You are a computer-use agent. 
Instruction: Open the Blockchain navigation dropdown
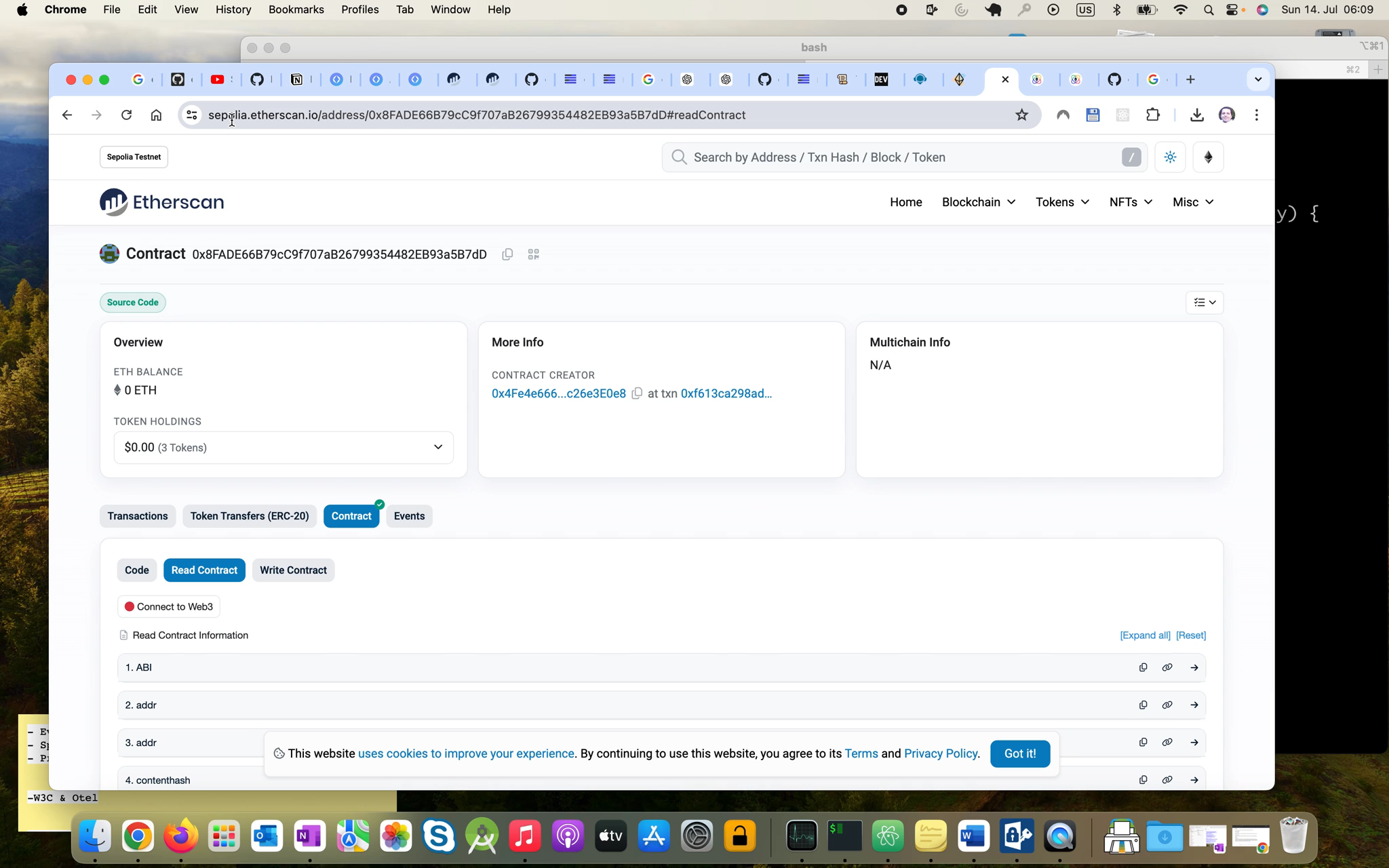pyautogui.click(x=979, y=202)
